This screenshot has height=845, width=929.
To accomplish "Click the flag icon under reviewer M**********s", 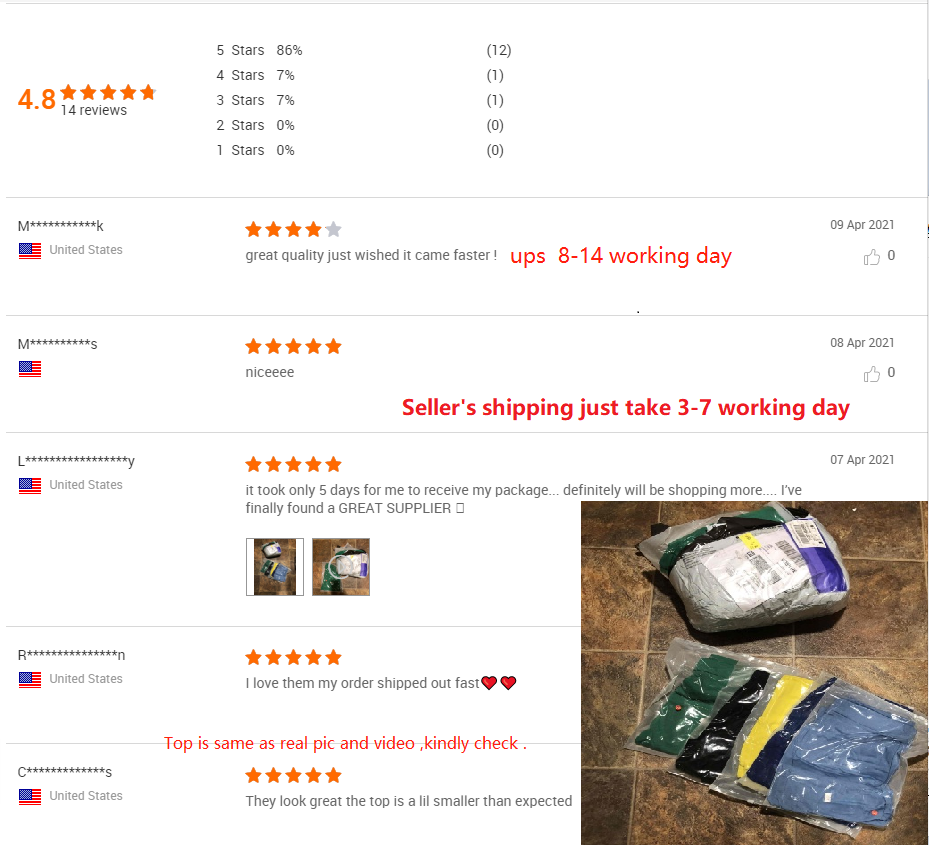I will [x=30, y=369].
